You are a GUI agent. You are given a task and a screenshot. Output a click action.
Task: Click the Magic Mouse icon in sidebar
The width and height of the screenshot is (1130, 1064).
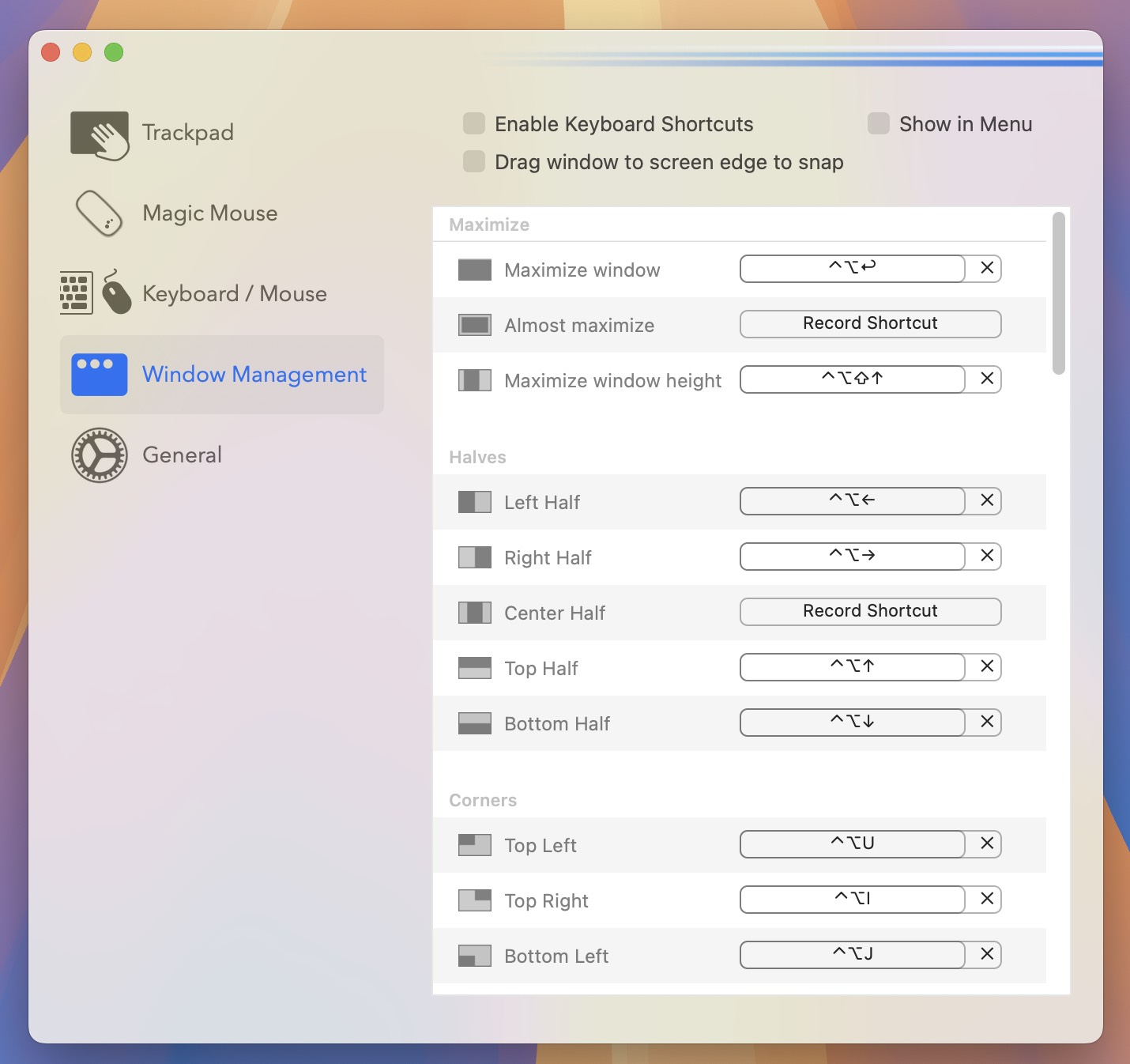pyautogui.click(x=100, y=213)
